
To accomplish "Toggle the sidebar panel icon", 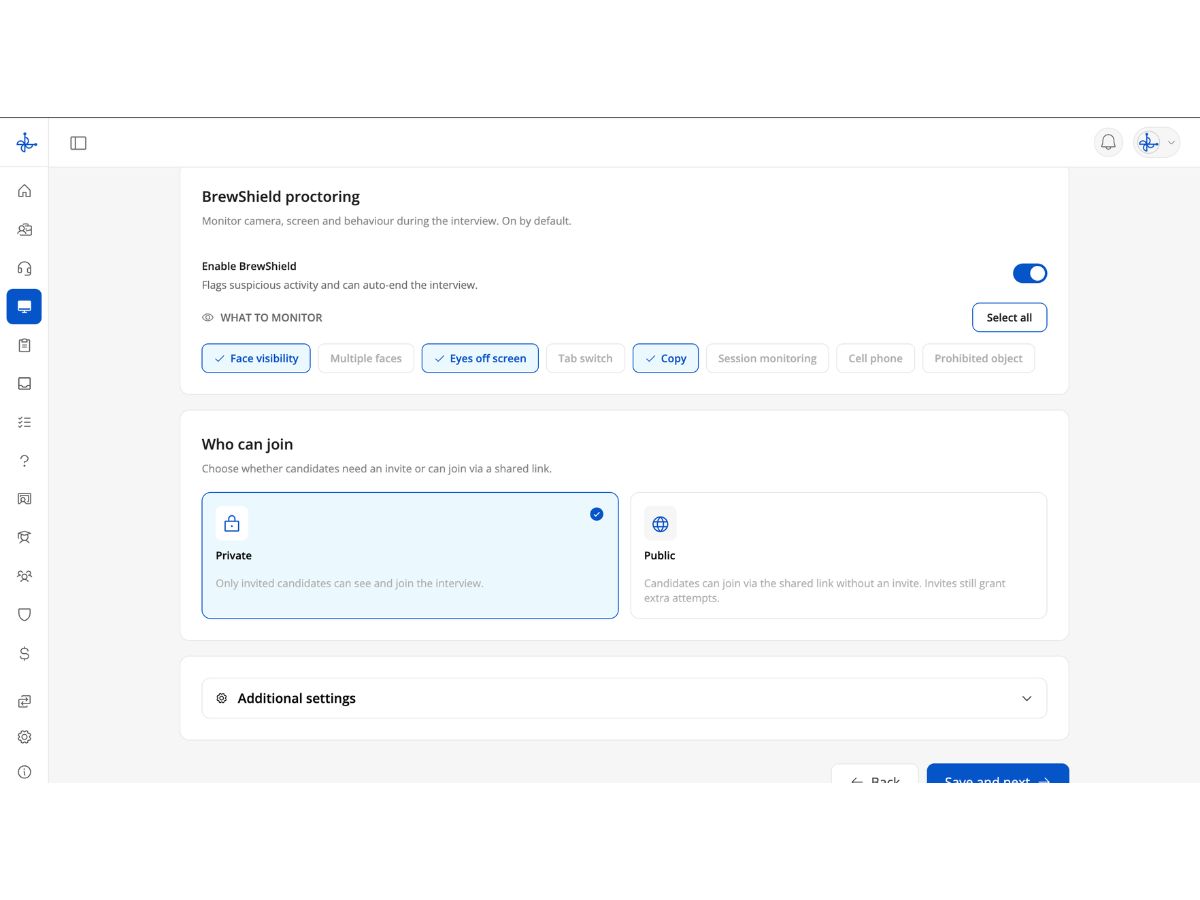I will click(x=78, y=143).
